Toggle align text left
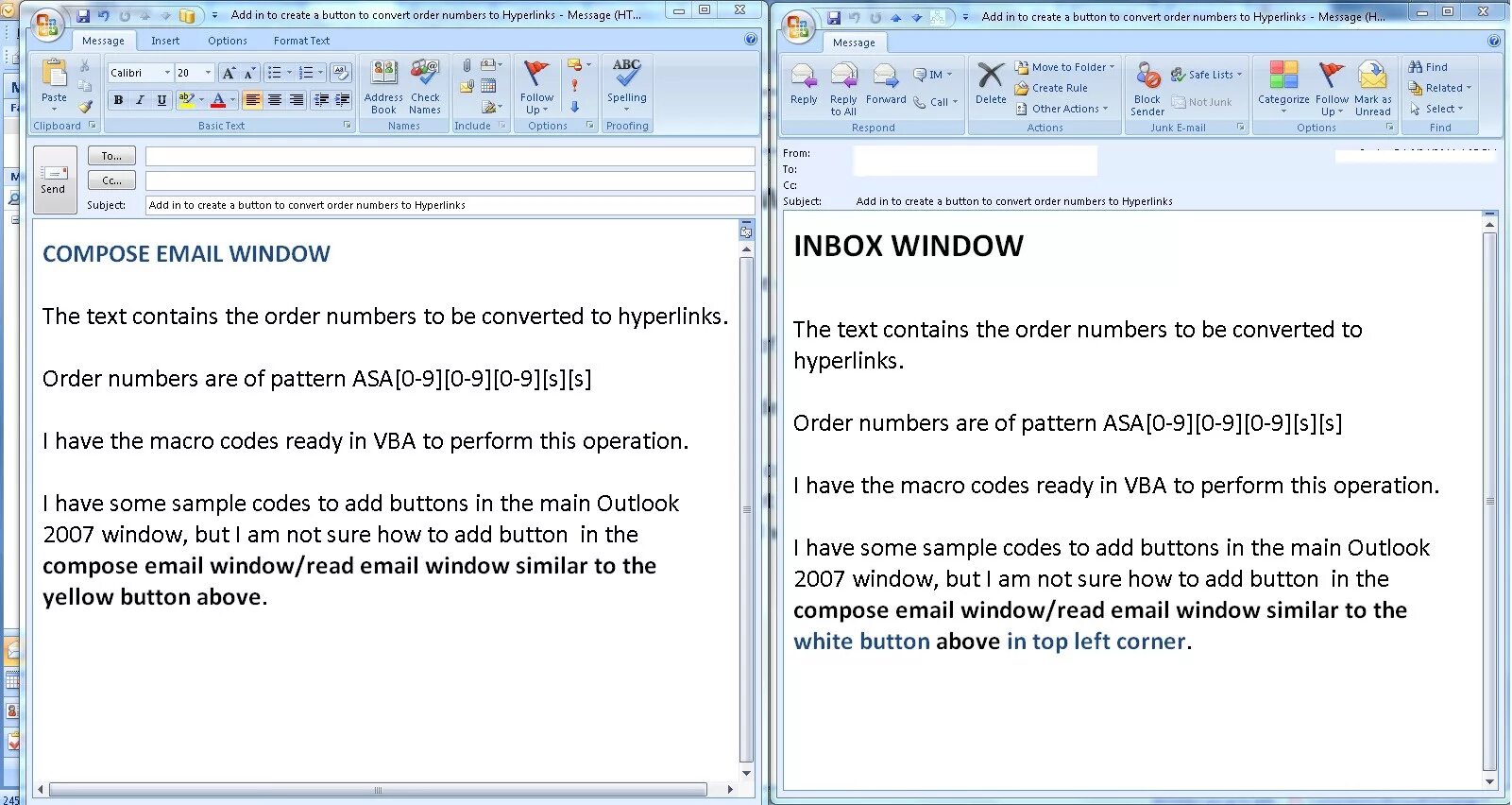This screenshot has width=1512, height=805. 252,100
